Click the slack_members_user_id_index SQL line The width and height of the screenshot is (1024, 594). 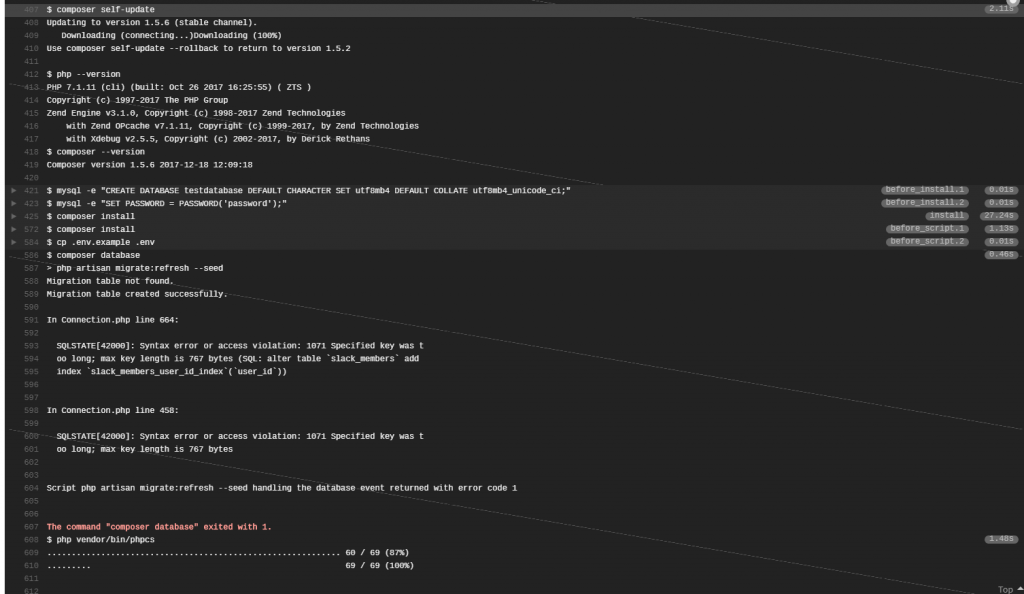pyautogui.click(x=171, y=372)
